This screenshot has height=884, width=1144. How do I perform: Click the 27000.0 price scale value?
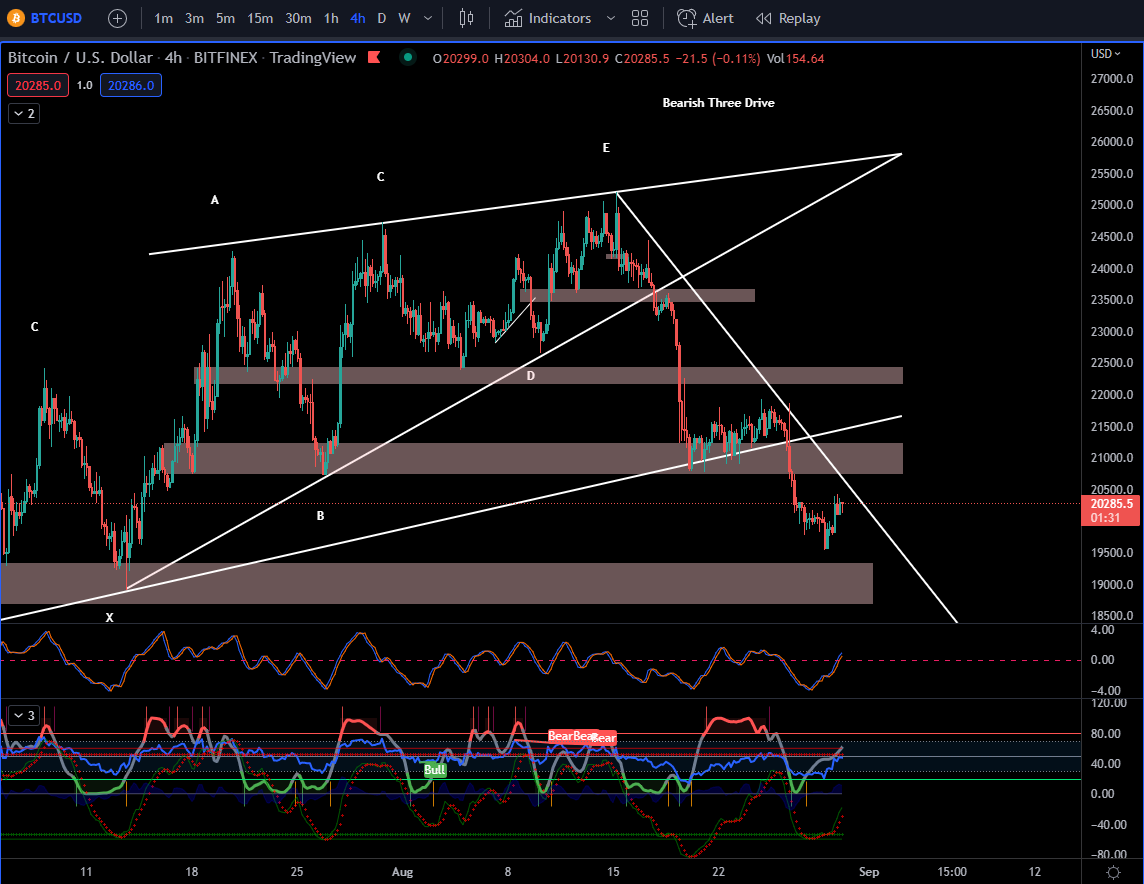(1112, 79)
